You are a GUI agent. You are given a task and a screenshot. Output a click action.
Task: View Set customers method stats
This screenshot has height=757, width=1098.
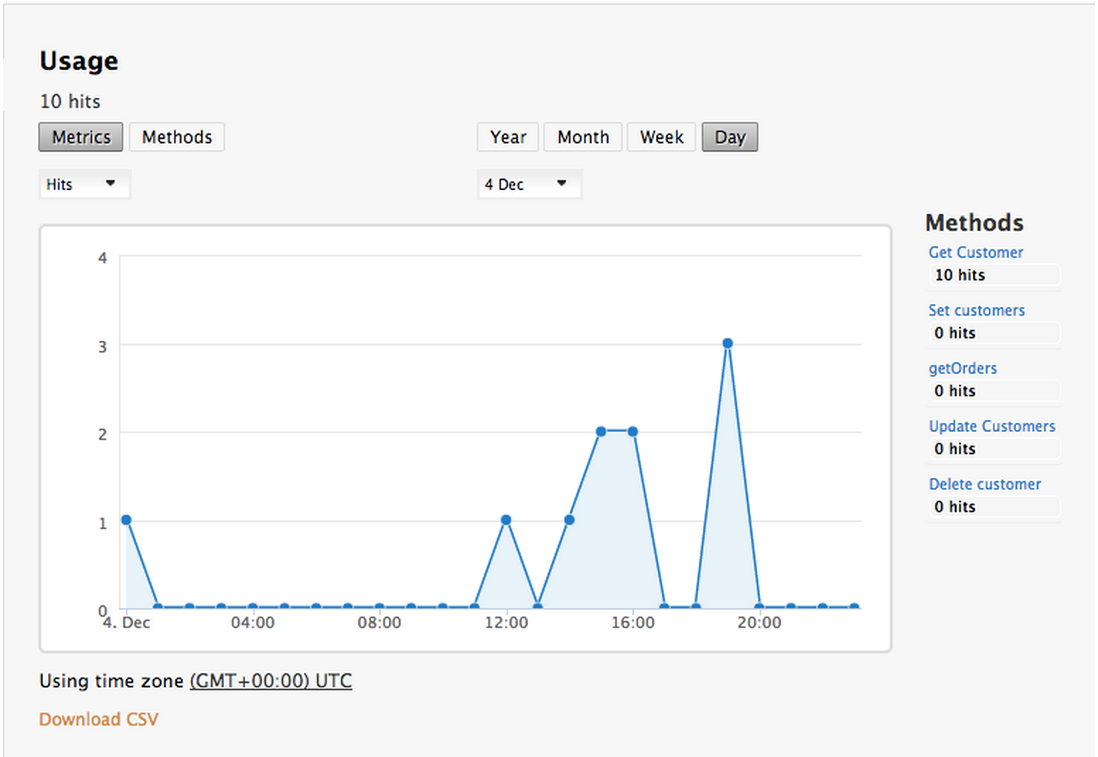coord(976,310)
